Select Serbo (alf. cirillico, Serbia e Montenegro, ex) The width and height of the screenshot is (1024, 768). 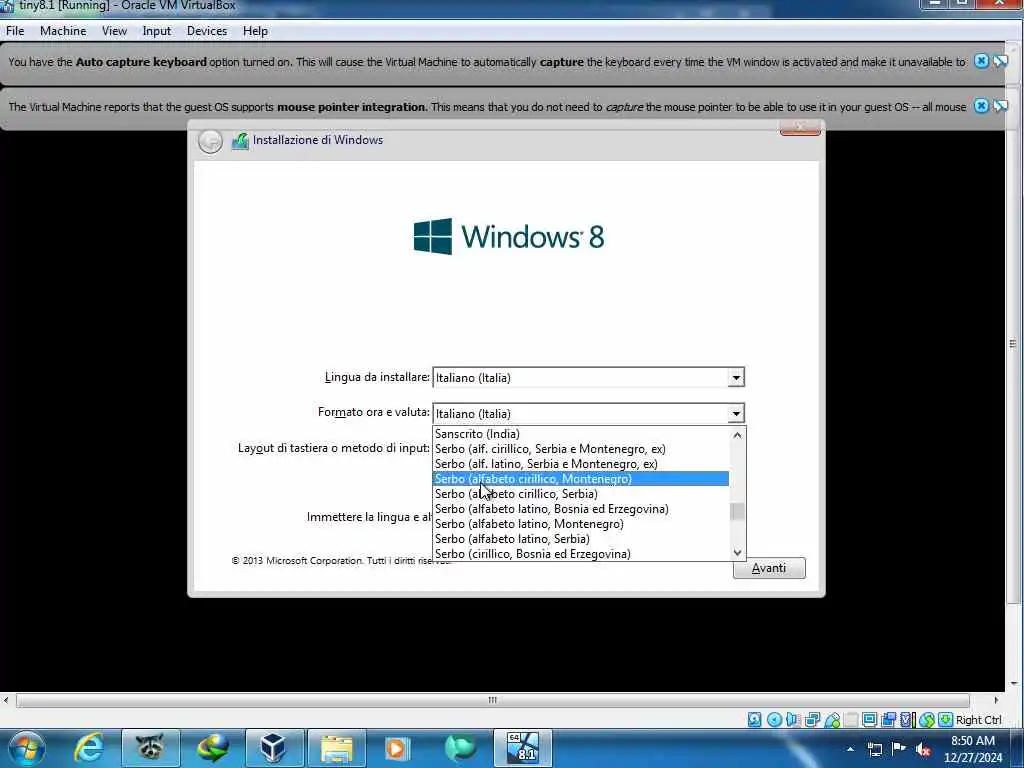[x=581, y=449]
